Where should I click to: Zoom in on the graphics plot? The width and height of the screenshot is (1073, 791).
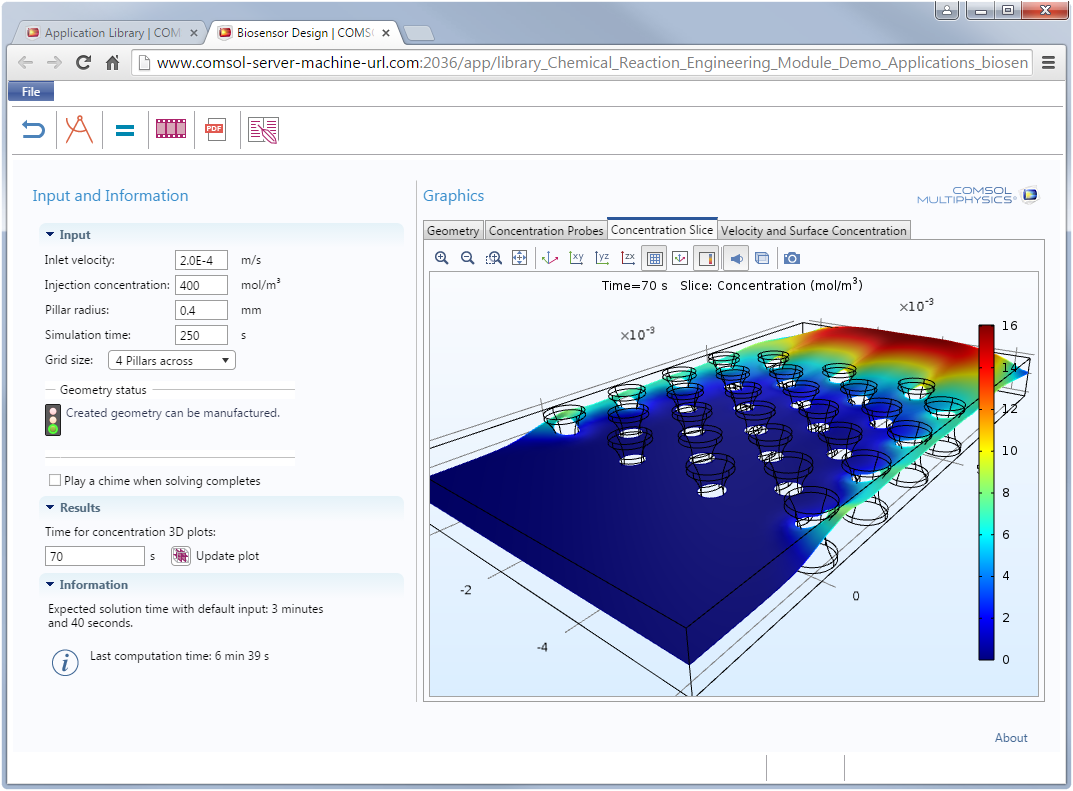[442, 258]
